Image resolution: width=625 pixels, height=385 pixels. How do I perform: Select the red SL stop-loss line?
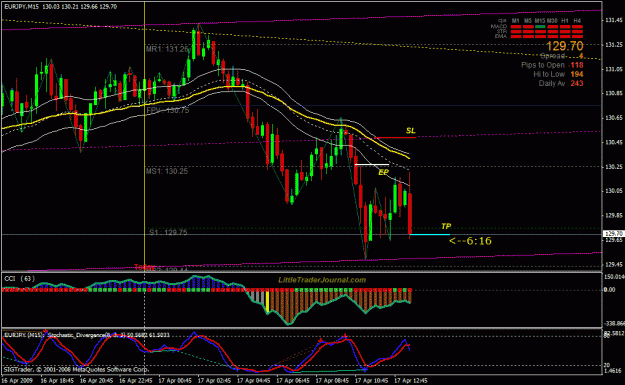tap(395, 138)
